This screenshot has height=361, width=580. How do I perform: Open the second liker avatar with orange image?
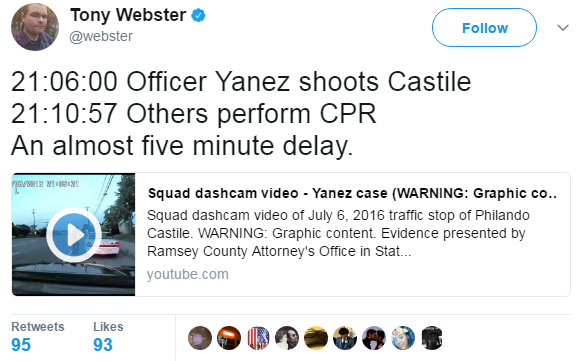coord(229,338)
